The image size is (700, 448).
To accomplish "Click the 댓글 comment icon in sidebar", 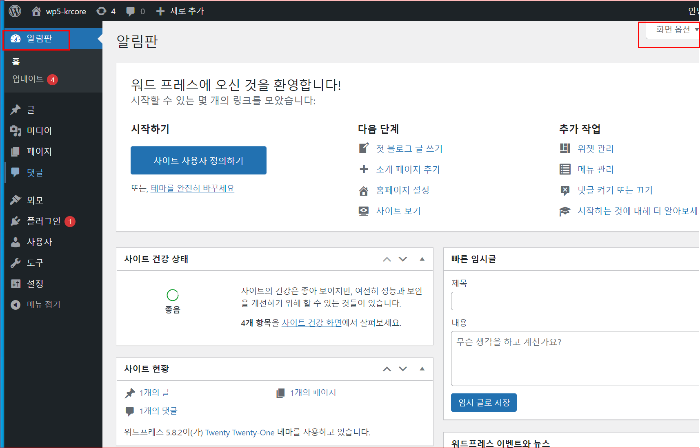I will click(x=16, y=172).
